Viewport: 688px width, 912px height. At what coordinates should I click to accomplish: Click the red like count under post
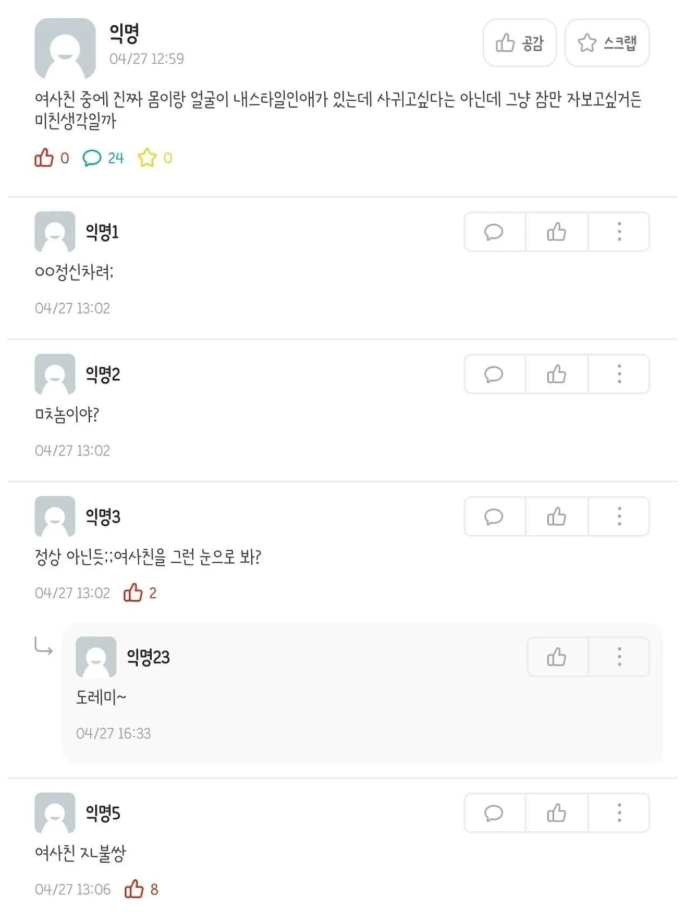point(52,158)
